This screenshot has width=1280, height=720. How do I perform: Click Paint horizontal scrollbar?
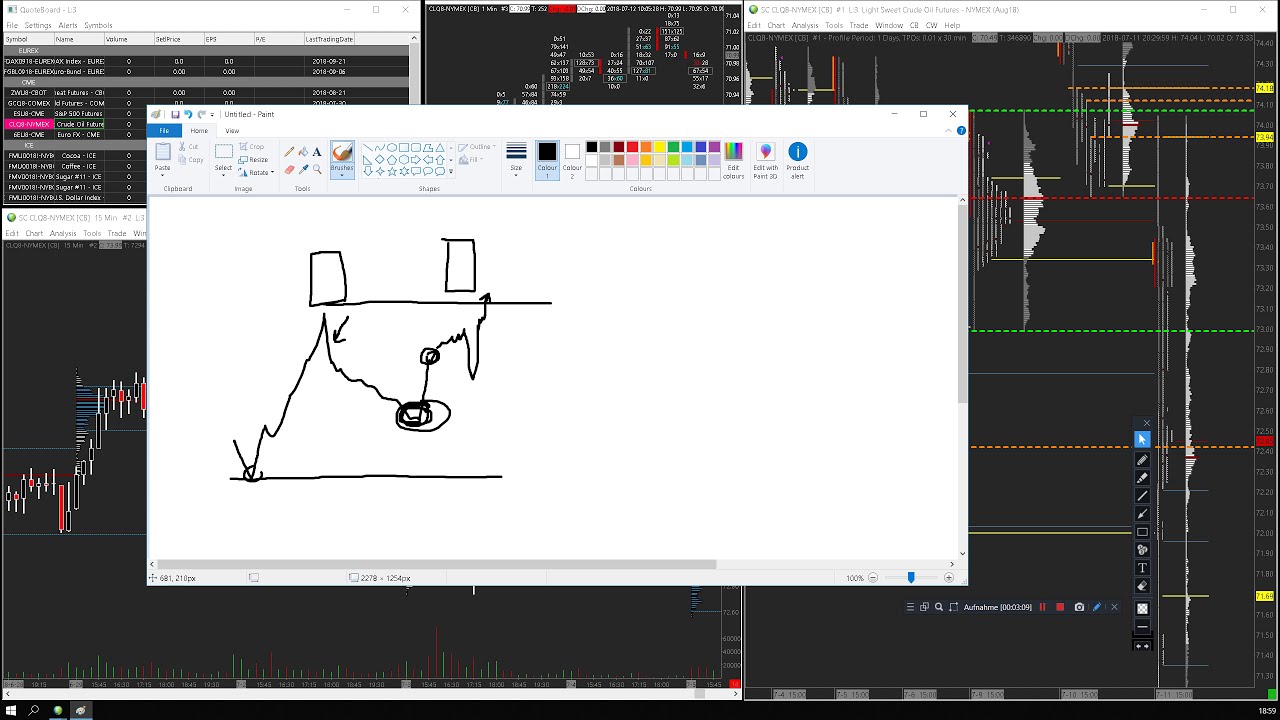click(436, 564)
